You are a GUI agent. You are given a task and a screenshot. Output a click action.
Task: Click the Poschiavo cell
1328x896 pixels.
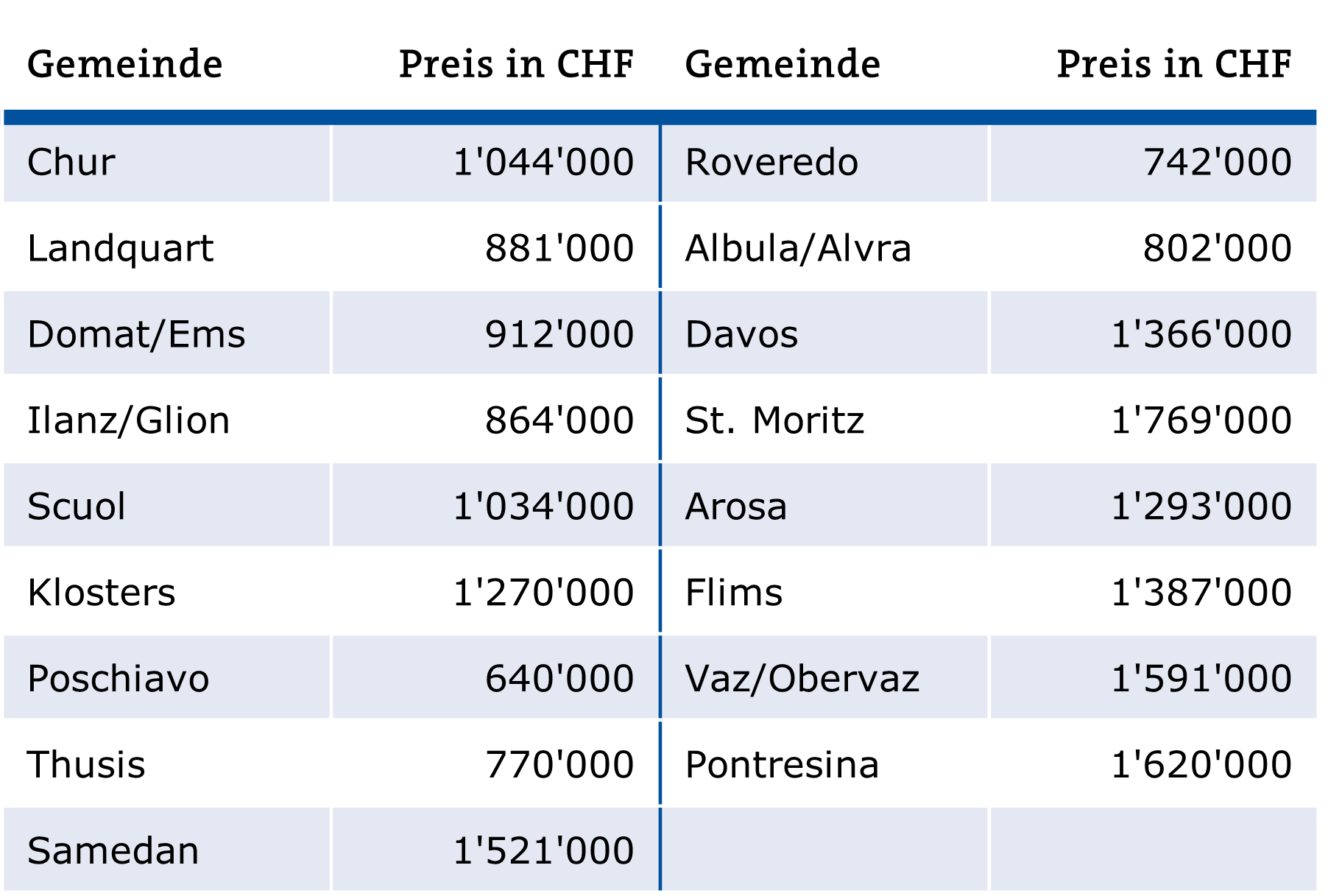click(119, 679)
